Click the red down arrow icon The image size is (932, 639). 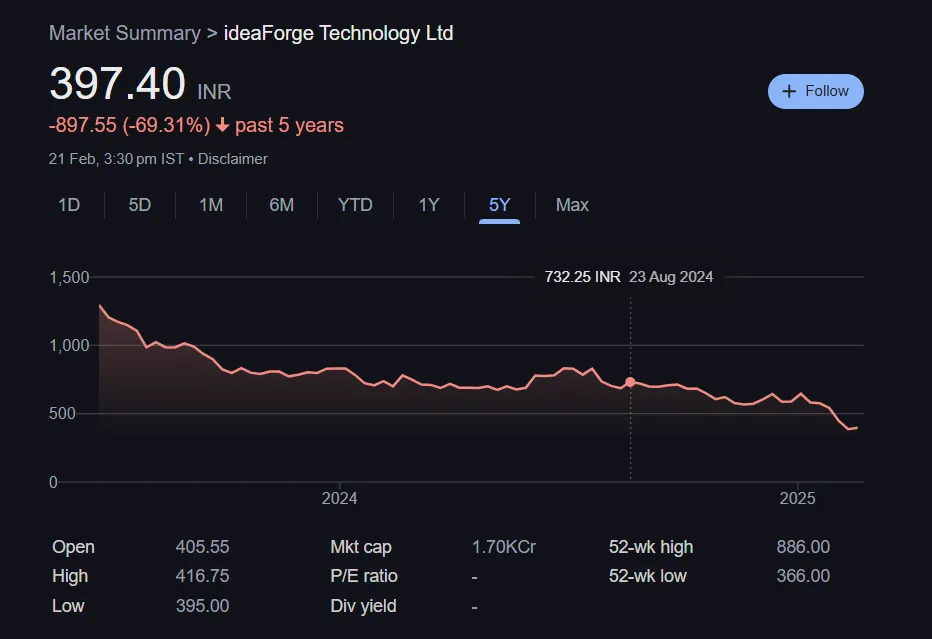222,125
